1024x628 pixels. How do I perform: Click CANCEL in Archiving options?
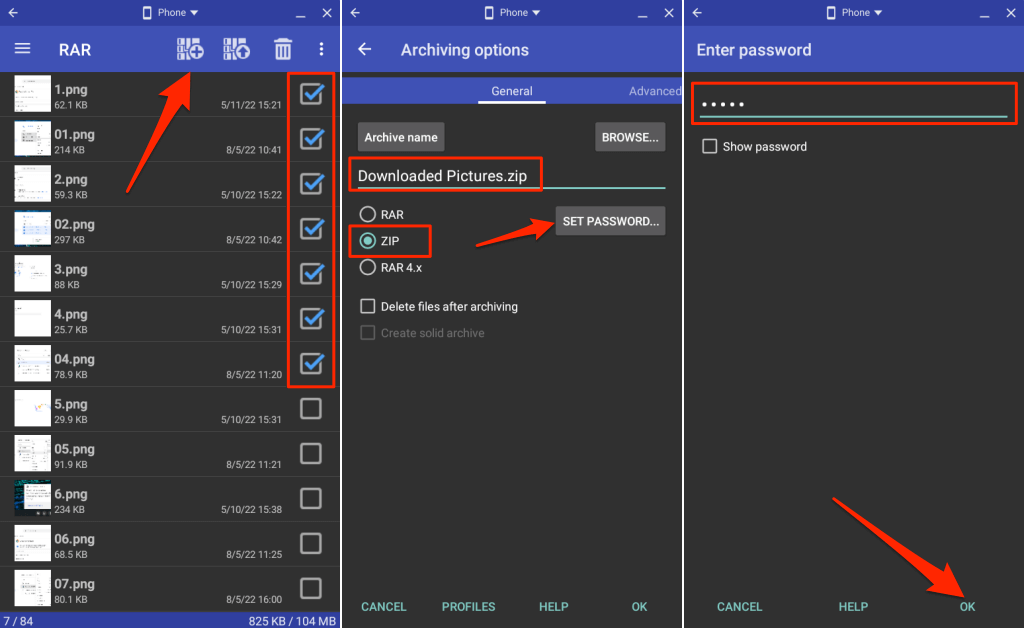tap(384, 606)
